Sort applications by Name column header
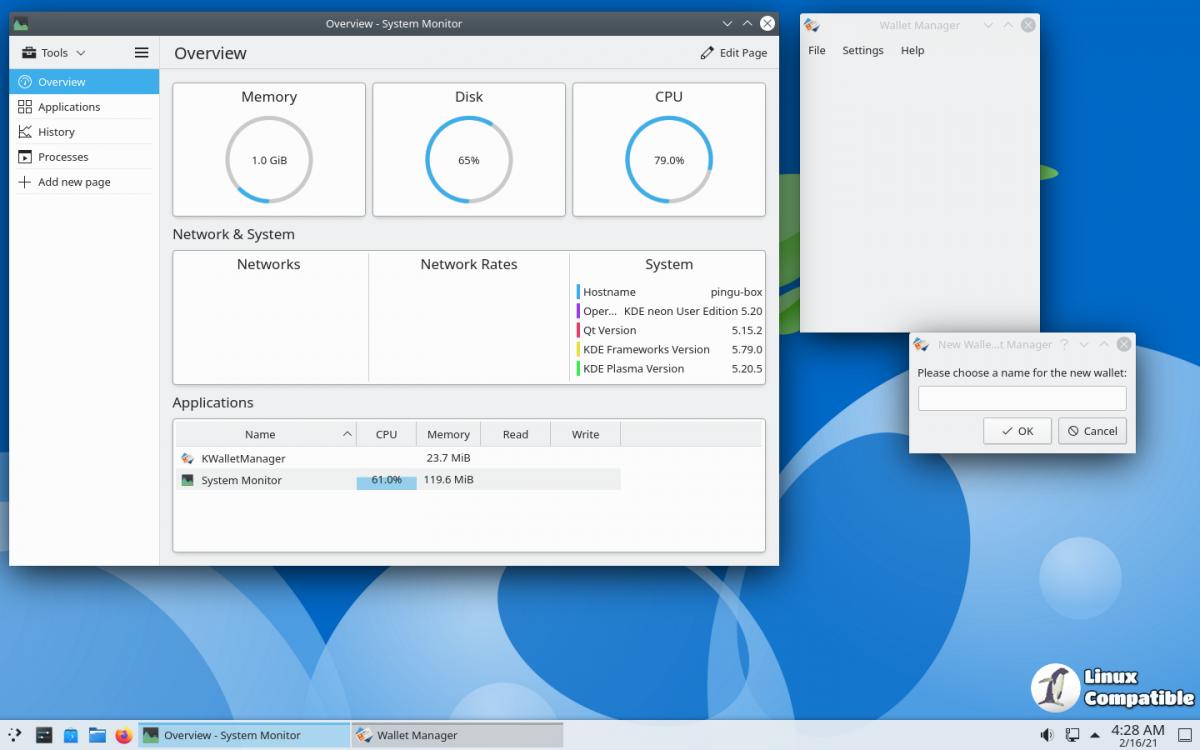 click(260, 434)
